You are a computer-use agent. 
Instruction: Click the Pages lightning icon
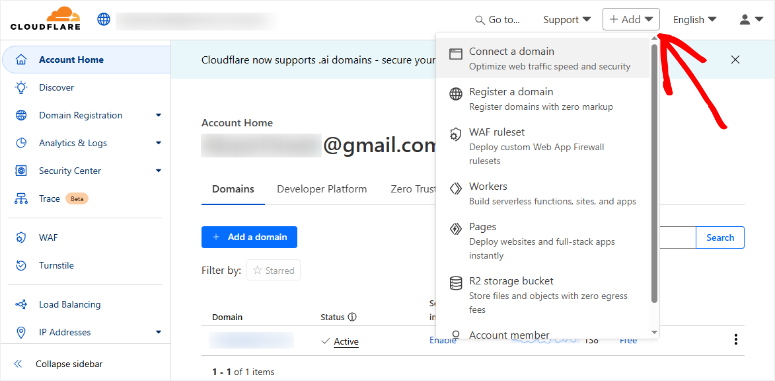click(x=455, y=229)
